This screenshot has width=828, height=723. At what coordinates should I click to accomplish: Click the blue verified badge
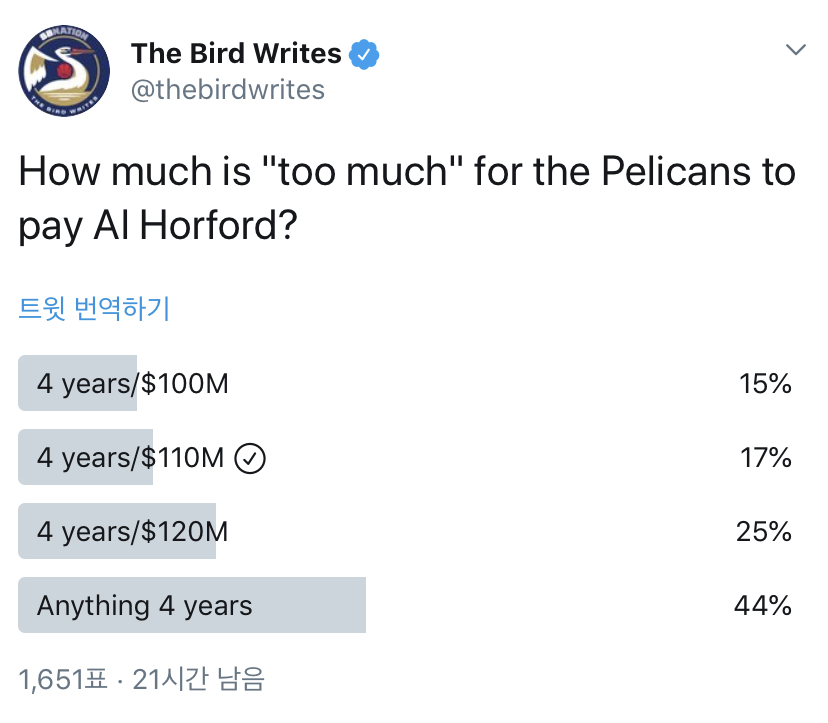(x=363, y=53)
